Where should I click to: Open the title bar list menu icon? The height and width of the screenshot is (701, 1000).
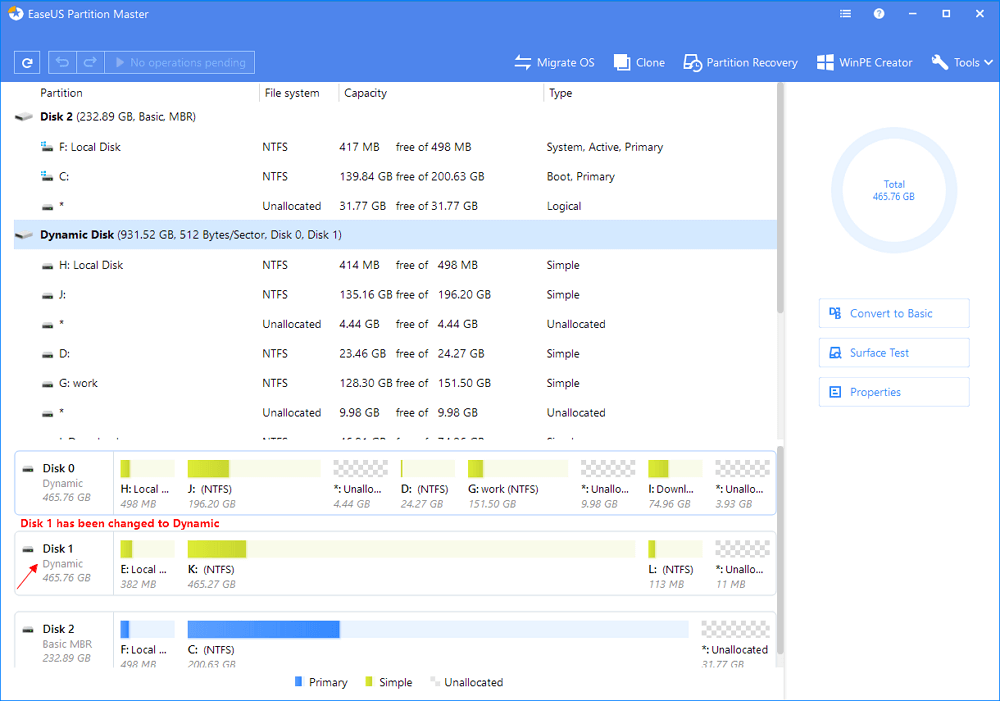(846, 15)
